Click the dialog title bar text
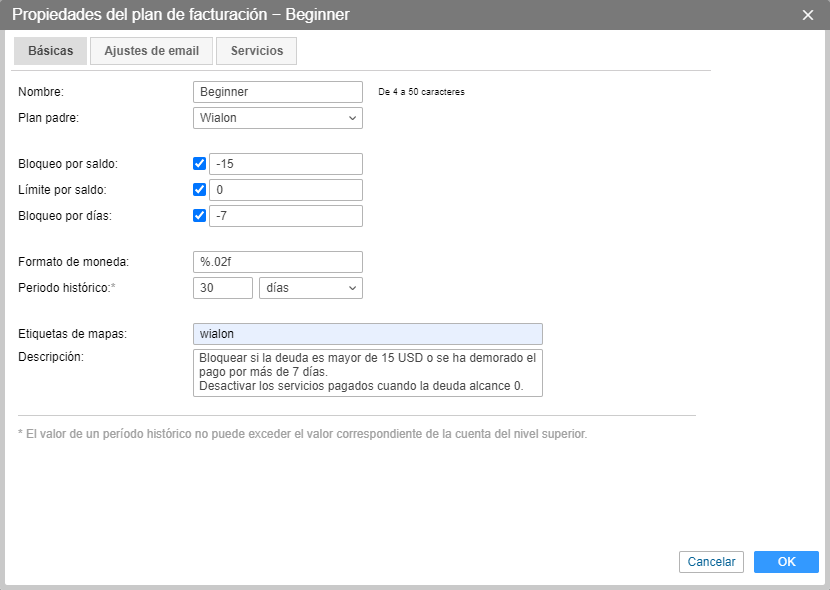 [x=180, y=15]
